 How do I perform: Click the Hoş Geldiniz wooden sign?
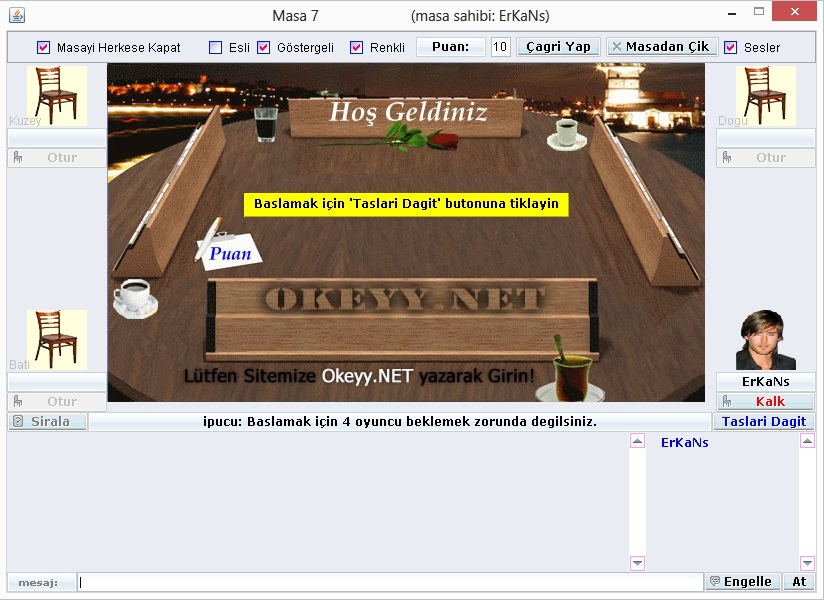pos(407,118)
